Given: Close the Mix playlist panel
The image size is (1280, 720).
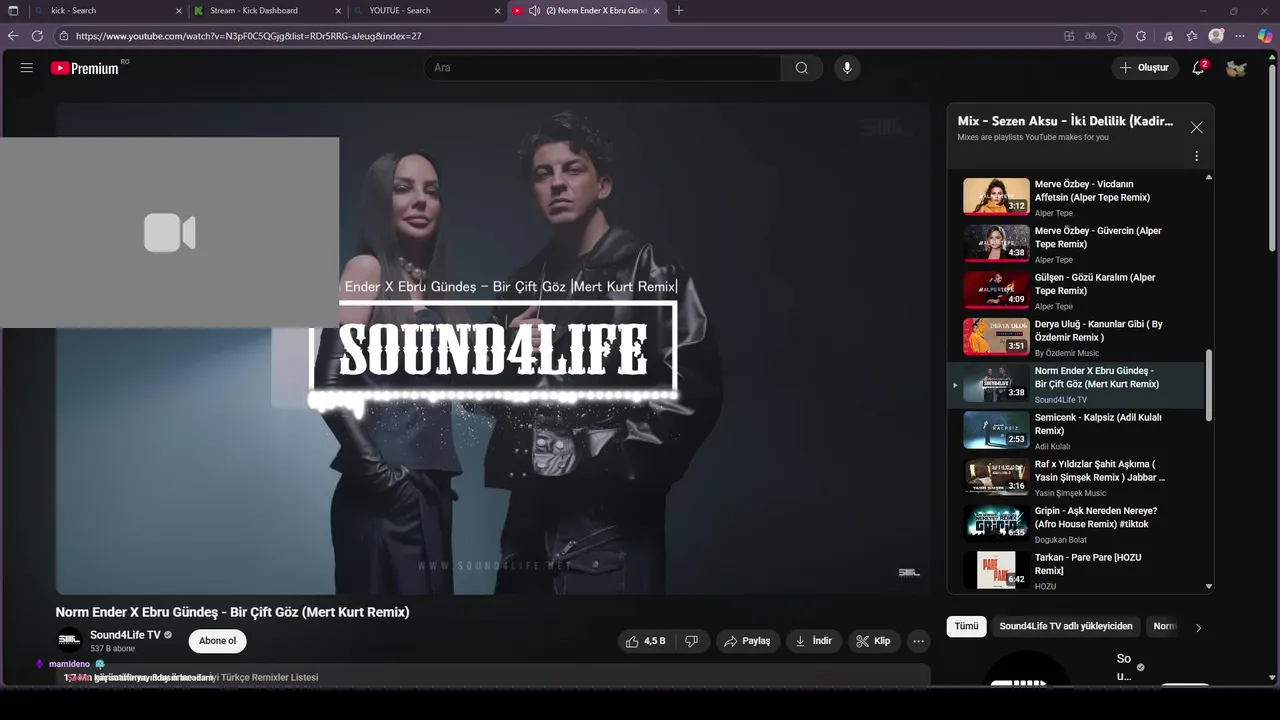Looking at the screenshot, I should tap(1196, 127).
